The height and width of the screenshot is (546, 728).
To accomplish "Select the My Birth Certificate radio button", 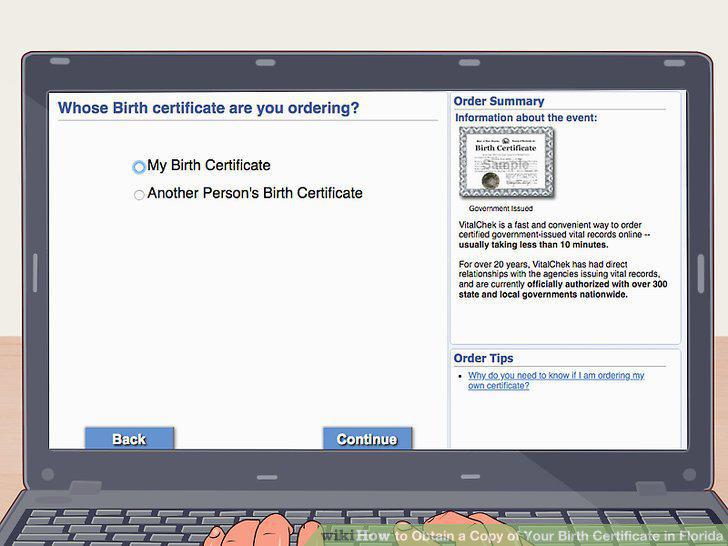I will [x=139, y=167].
